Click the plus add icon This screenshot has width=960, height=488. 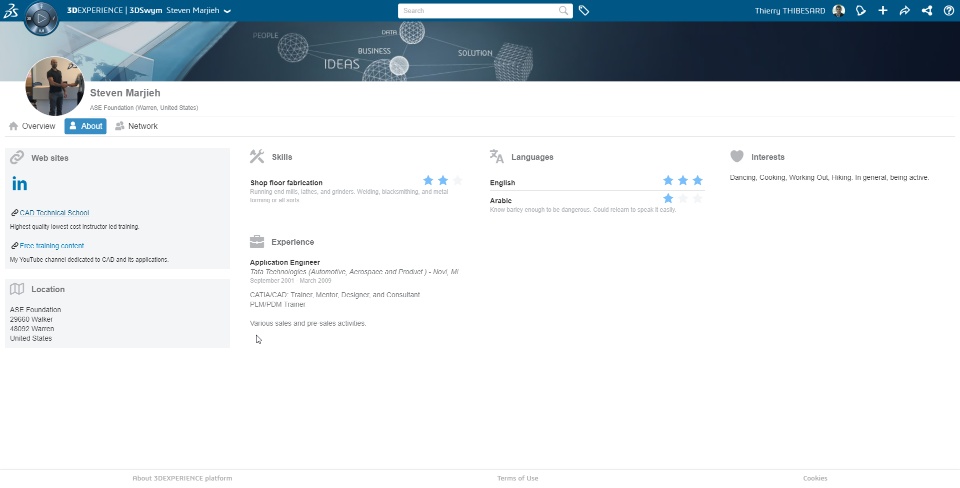[883, 10]
